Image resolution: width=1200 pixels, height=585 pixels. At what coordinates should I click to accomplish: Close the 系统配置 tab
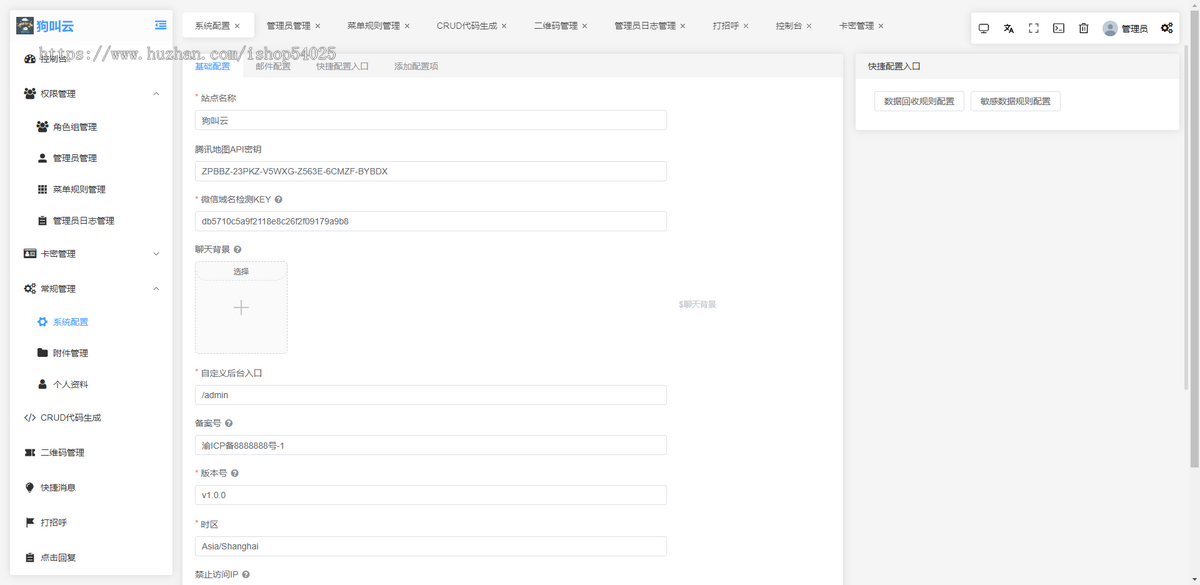coord(237,26)
